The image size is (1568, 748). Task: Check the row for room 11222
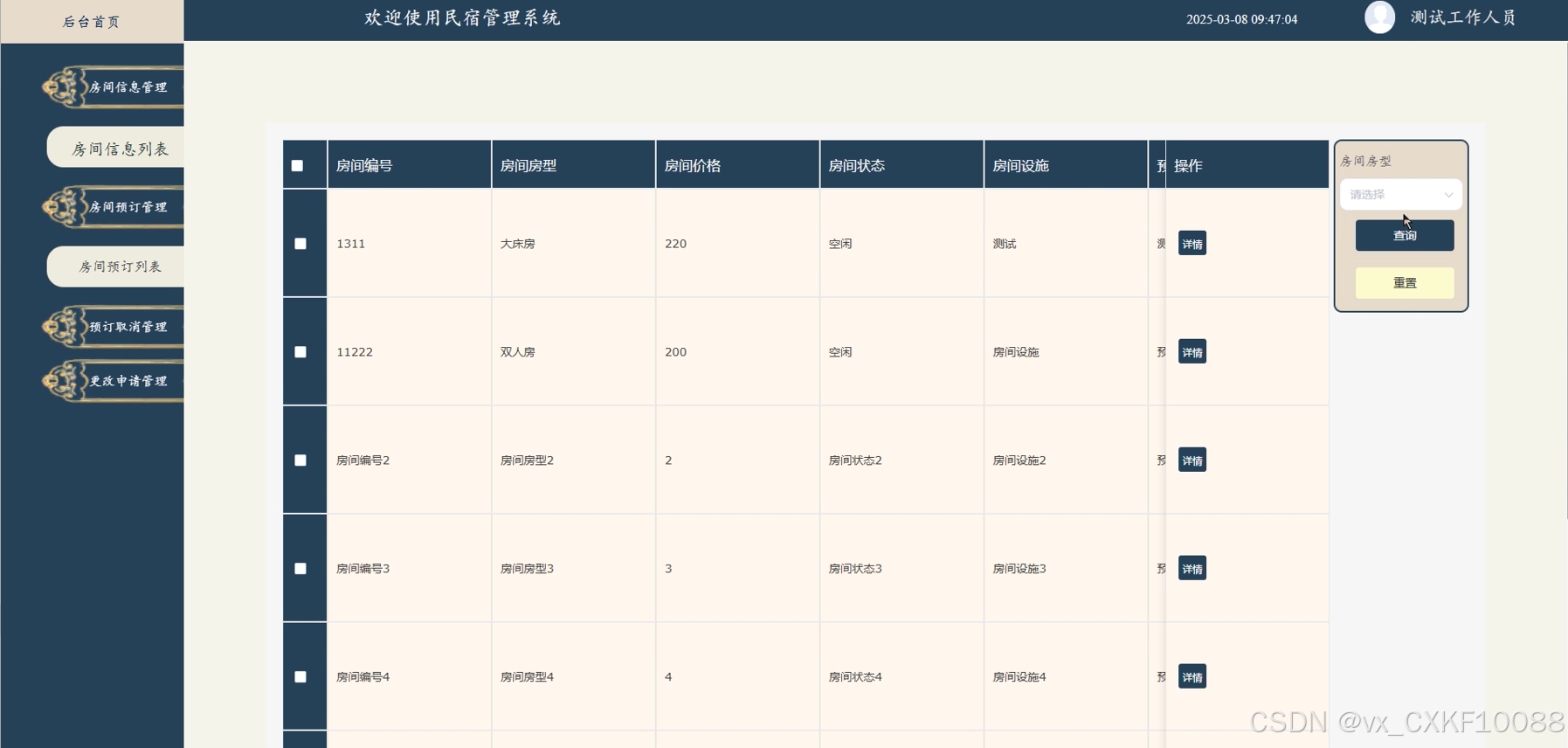click(x=300, y=352)
